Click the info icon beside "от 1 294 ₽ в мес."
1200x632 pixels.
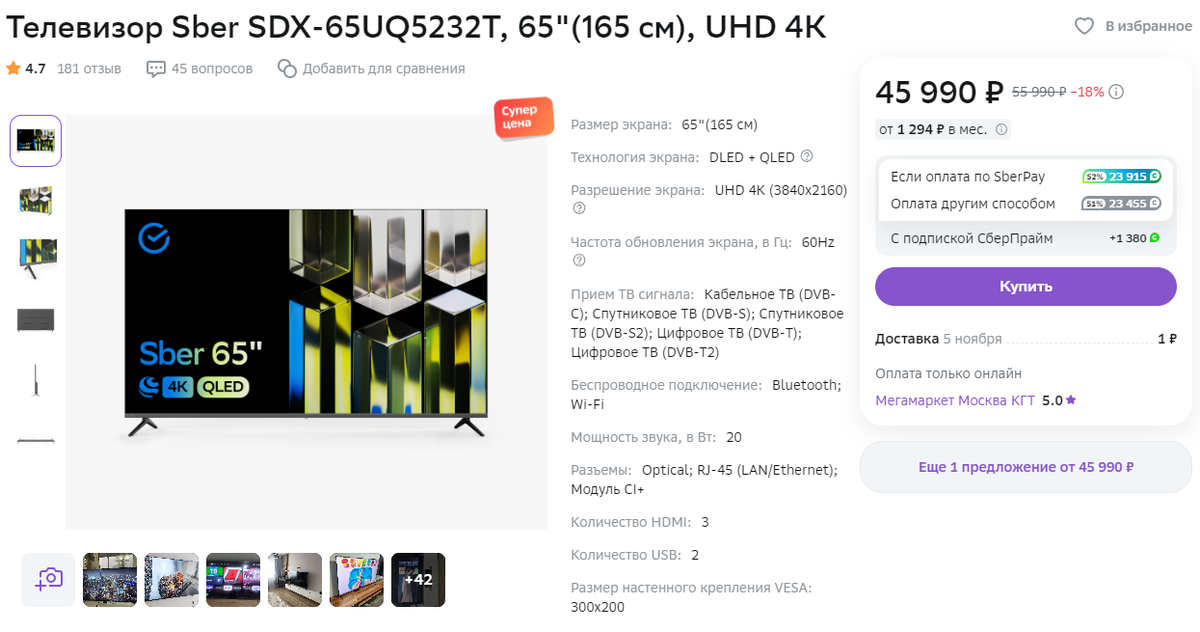[1002, 129]
